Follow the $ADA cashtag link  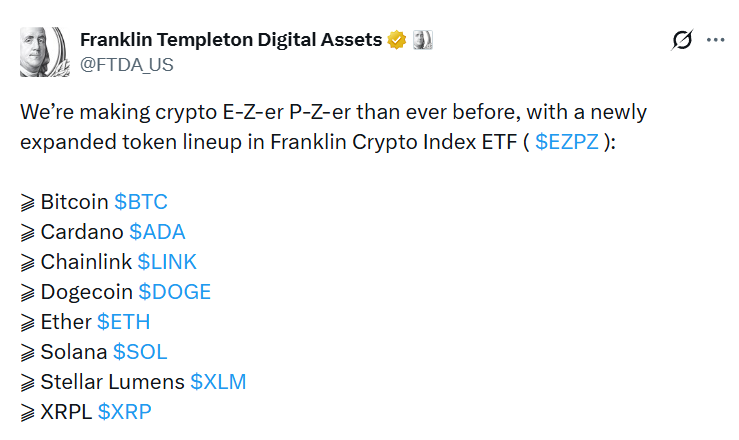click(157, 232)
